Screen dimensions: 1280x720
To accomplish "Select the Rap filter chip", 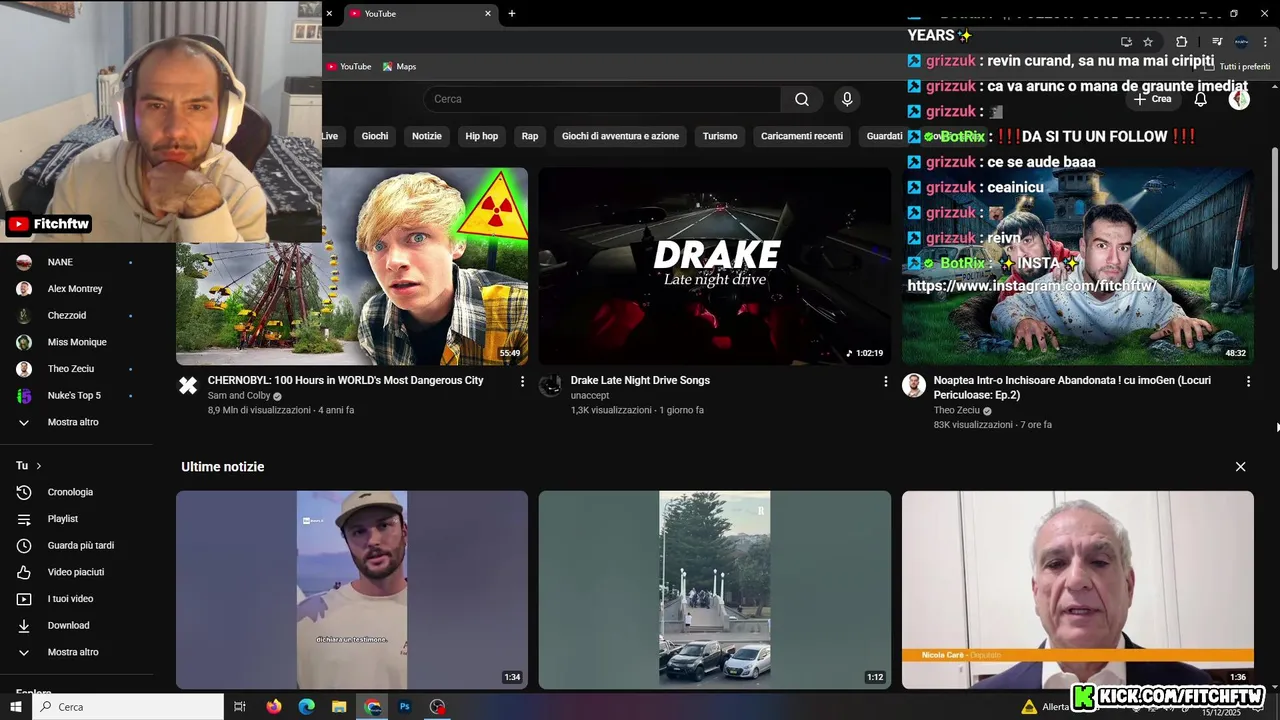I will [530, 136].
